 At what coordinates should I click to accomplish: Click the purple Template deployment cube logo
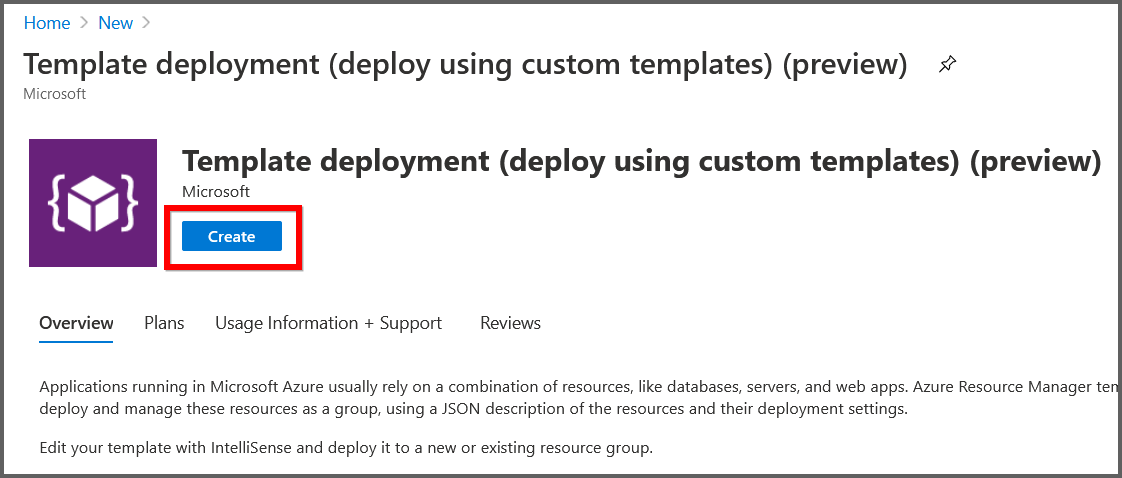coord(93,203)
